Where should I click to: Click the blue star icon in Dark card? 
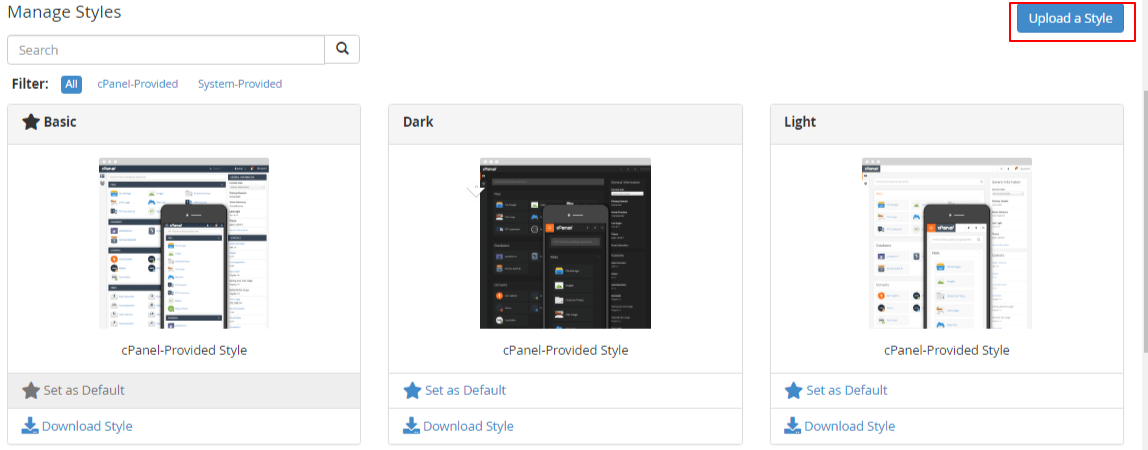[412, 391]
